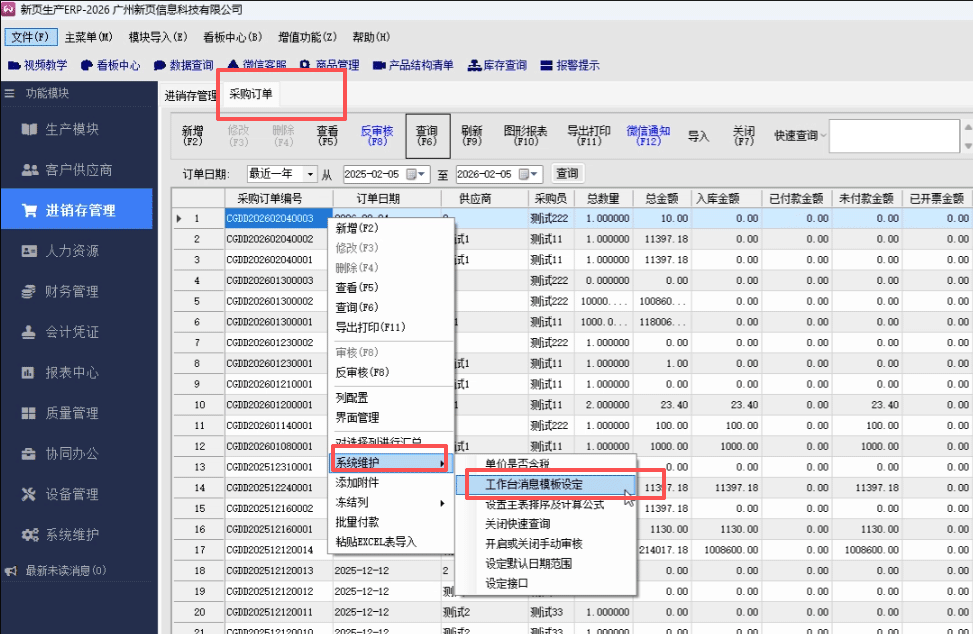973x634 pixels.
Task: Open 库存查询 inventory query shortcut
Action: coord(497,66)
